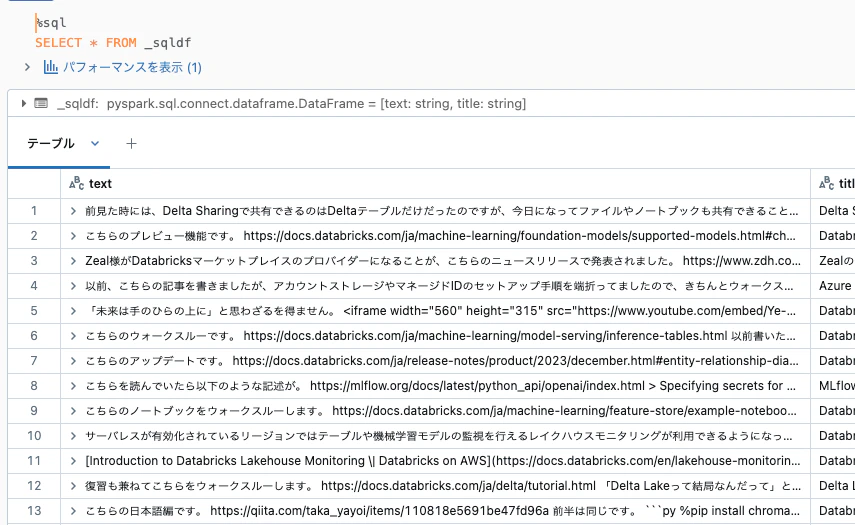Expand row 11 text cell Lakehouse Monitoring
Viewport: 855px width, 525px height.
point(73,461)
